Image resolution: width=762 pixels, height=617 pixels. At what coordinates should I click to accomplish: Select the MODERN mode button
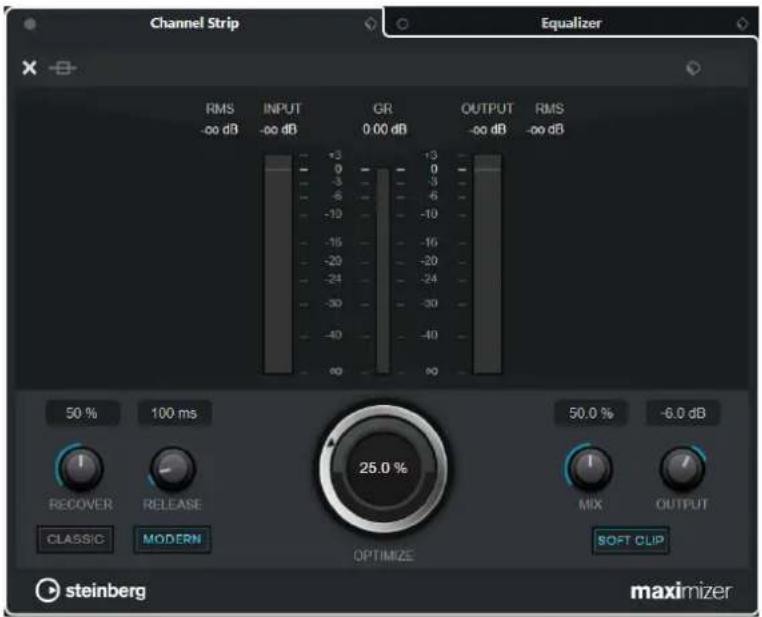pyautogui.click(x=172, y=539)
